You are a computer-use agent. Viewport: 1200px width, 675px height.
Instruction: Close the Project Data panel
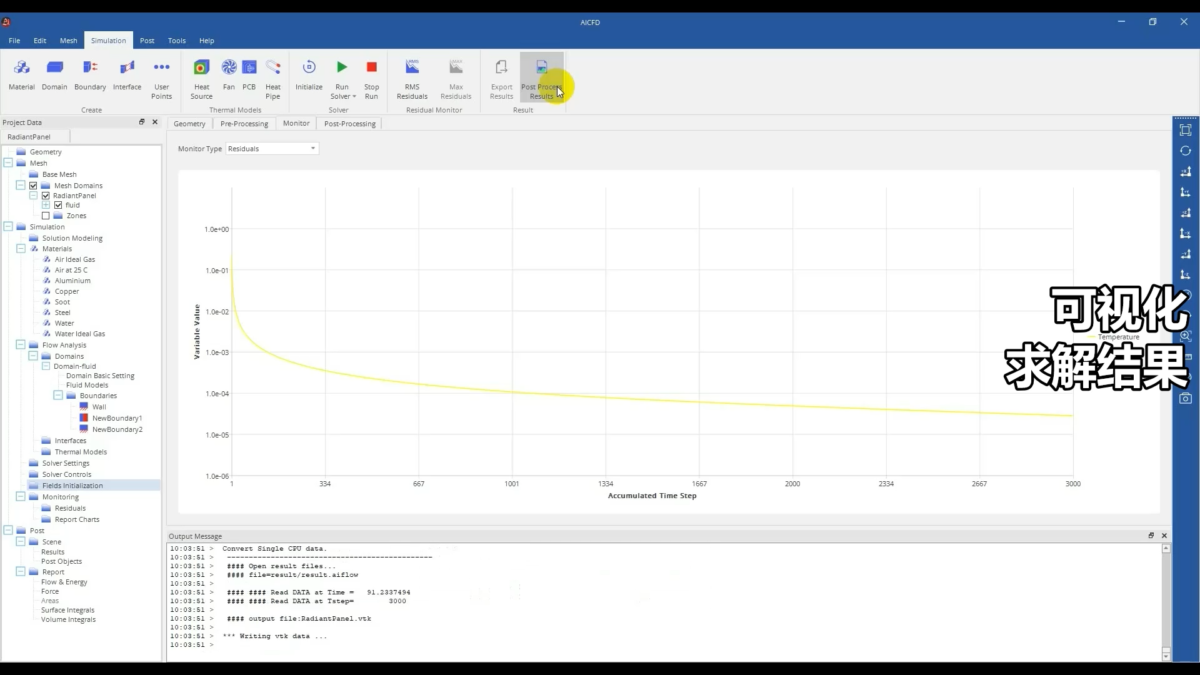[154, 122]
